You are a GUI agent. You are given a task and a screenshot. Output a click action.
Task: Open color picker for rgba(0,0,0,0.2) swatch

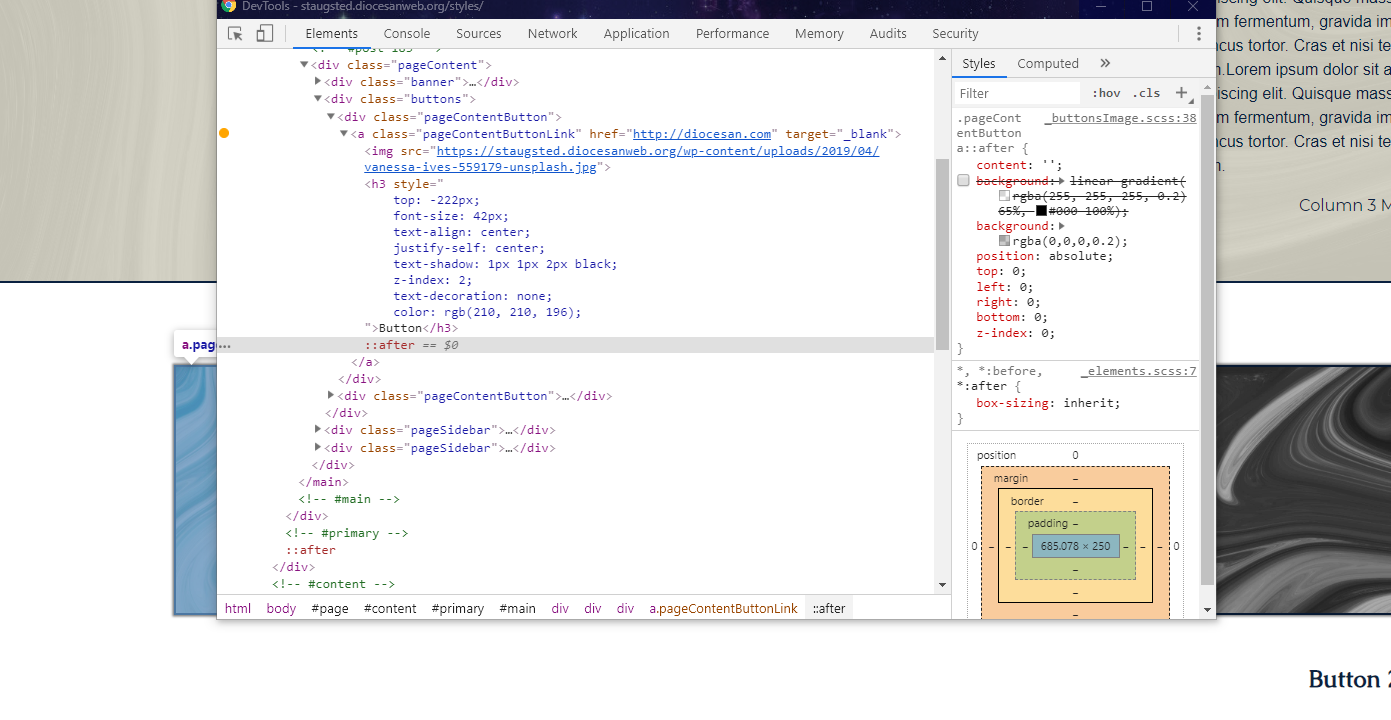click(x=1004, y=241)
